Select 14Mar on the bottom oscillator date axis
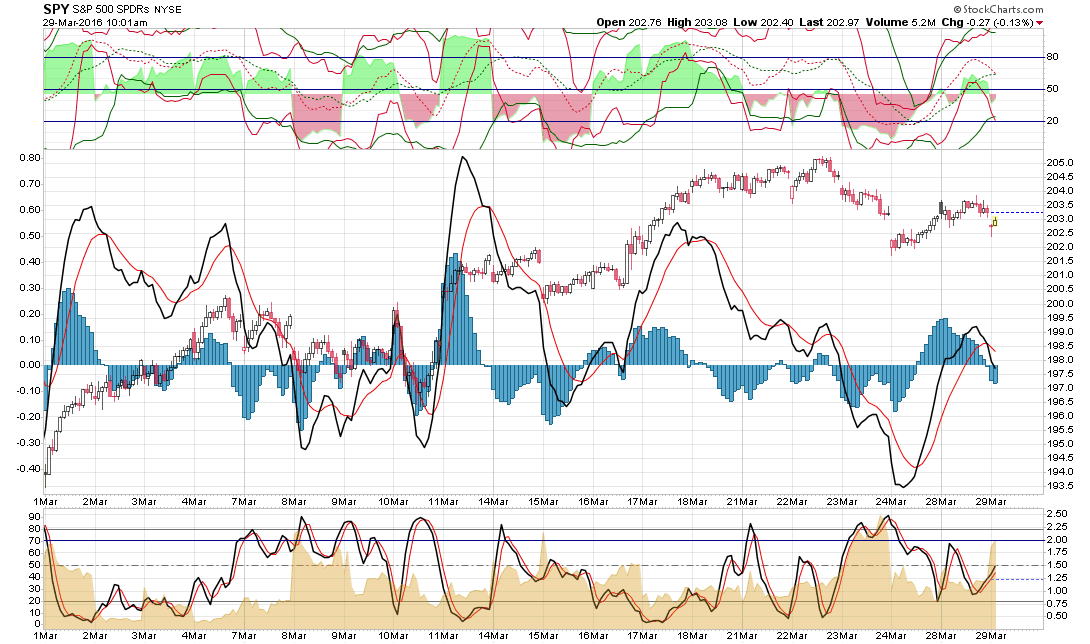Image resolution: width=1090 pixels, height=644 pixels. pos(494,635)
